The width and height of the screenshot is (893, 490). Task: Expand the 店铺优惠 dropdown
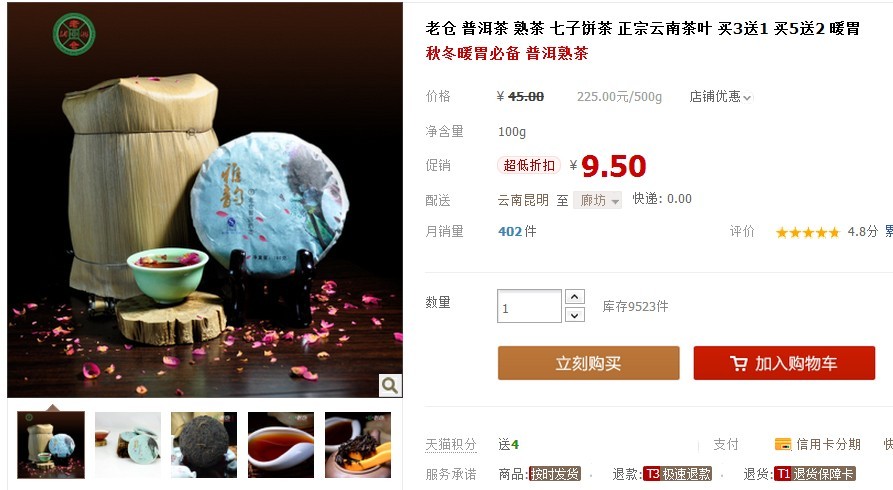(720, 97)
